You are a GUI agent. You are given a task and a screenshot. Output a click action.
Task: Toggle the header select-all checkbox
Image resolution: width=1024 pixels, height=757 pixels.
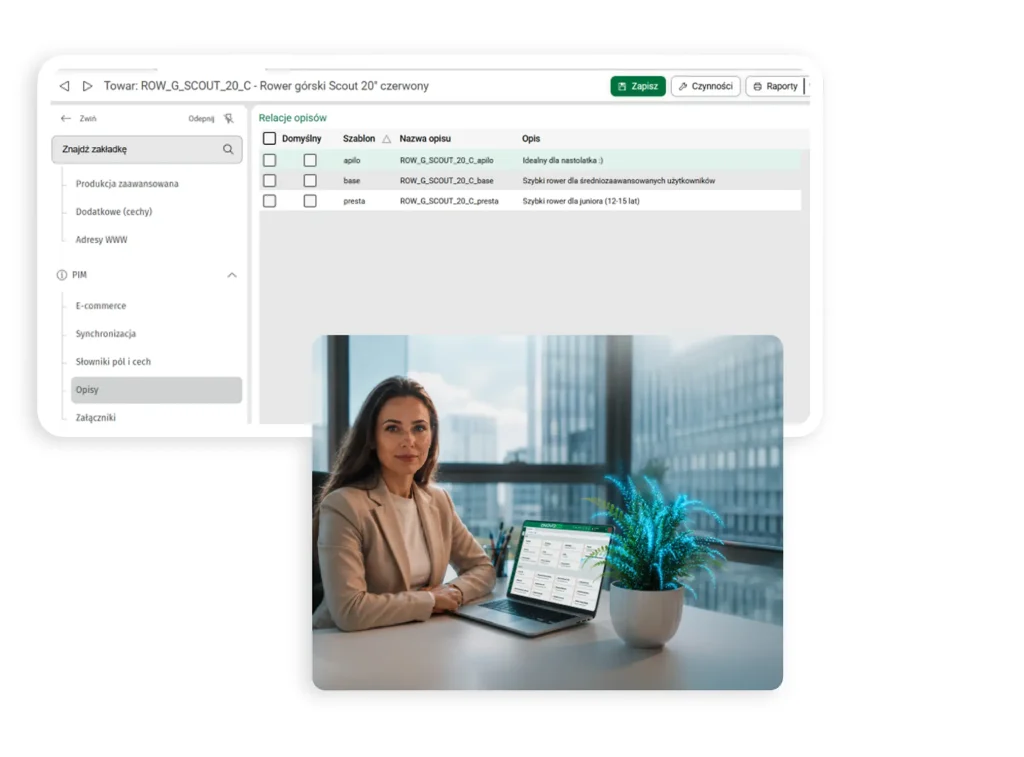[269, 138]
